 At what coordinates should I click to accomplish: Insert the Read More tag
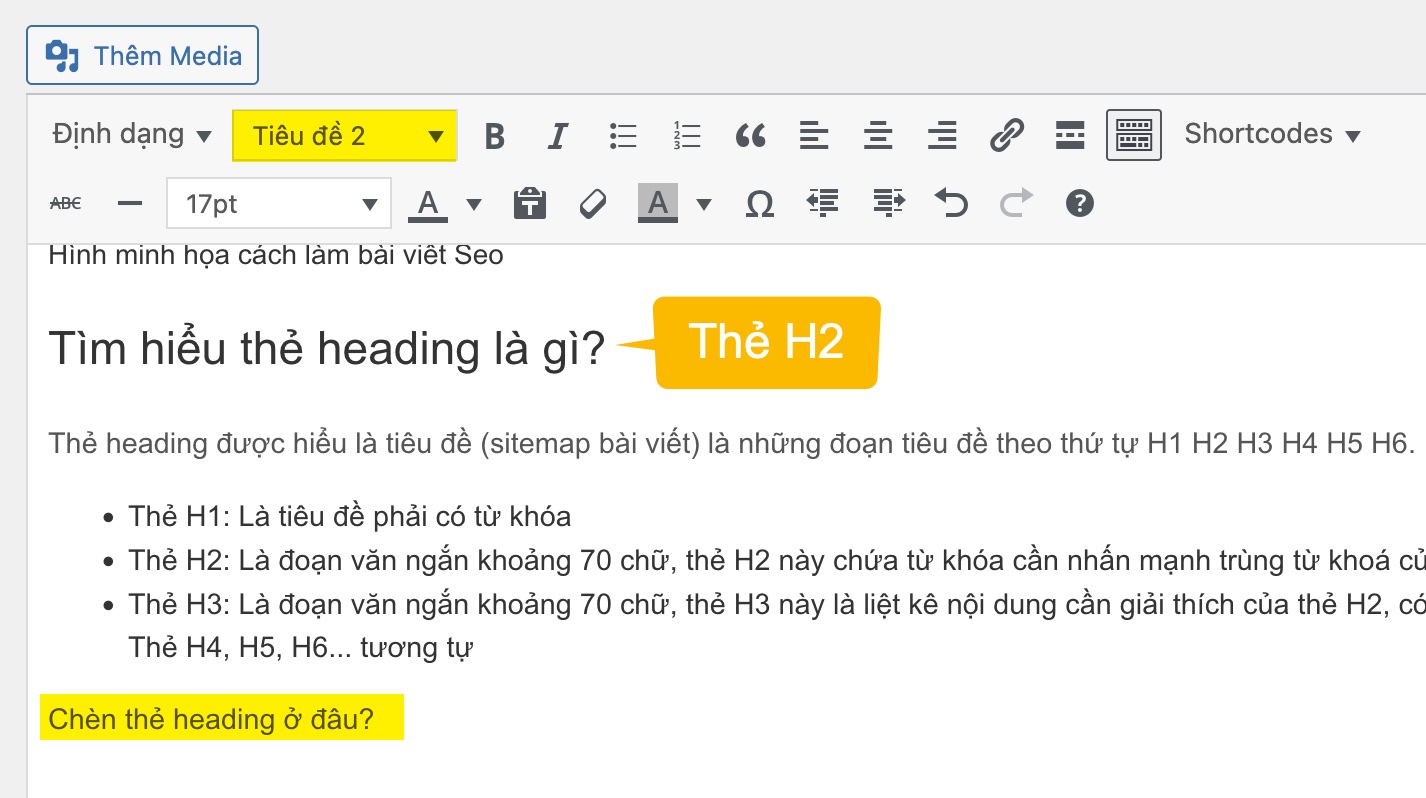(1070, 135)
